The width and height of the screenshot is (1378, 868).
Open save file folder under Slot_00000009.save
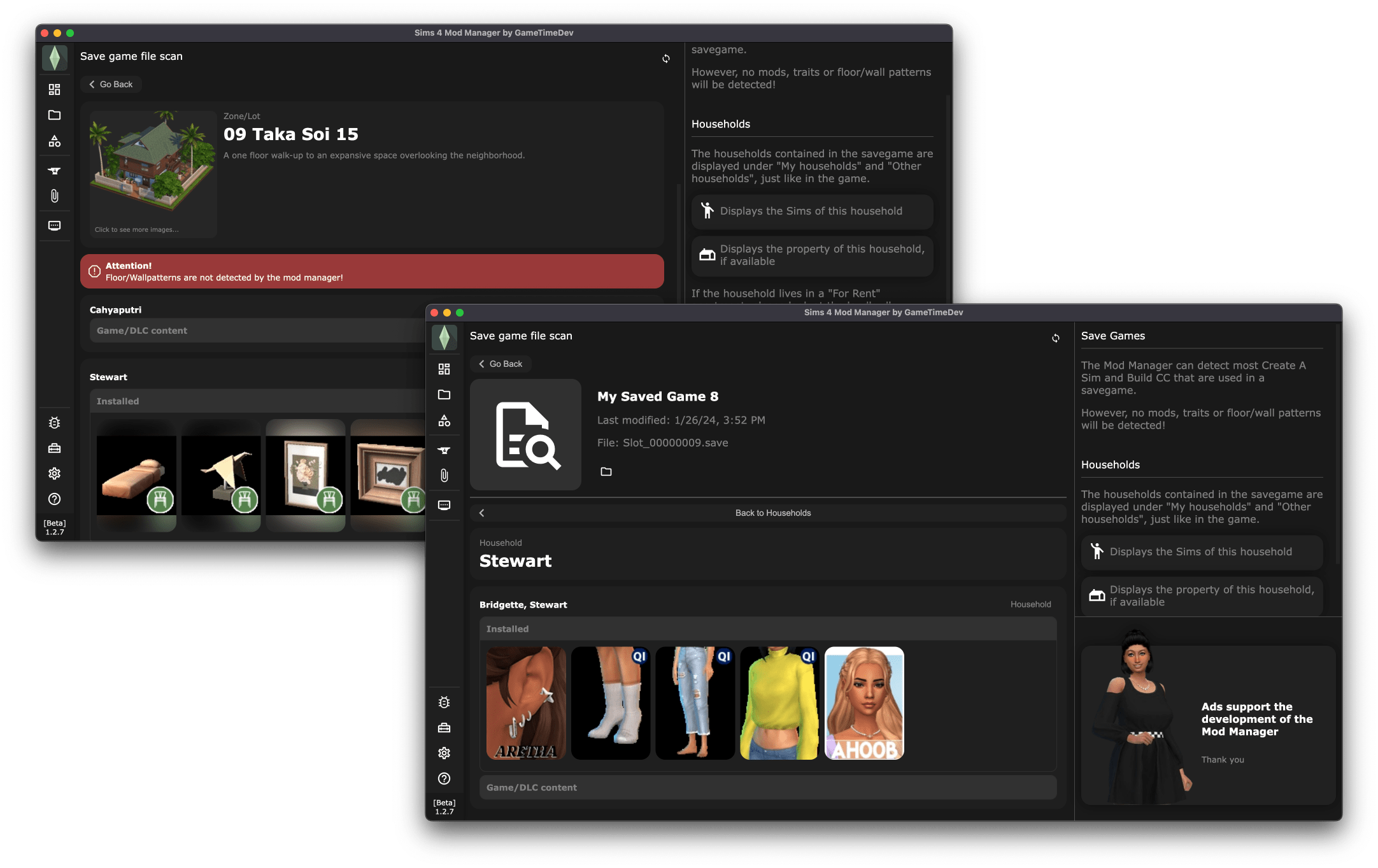tap(606, 471)
